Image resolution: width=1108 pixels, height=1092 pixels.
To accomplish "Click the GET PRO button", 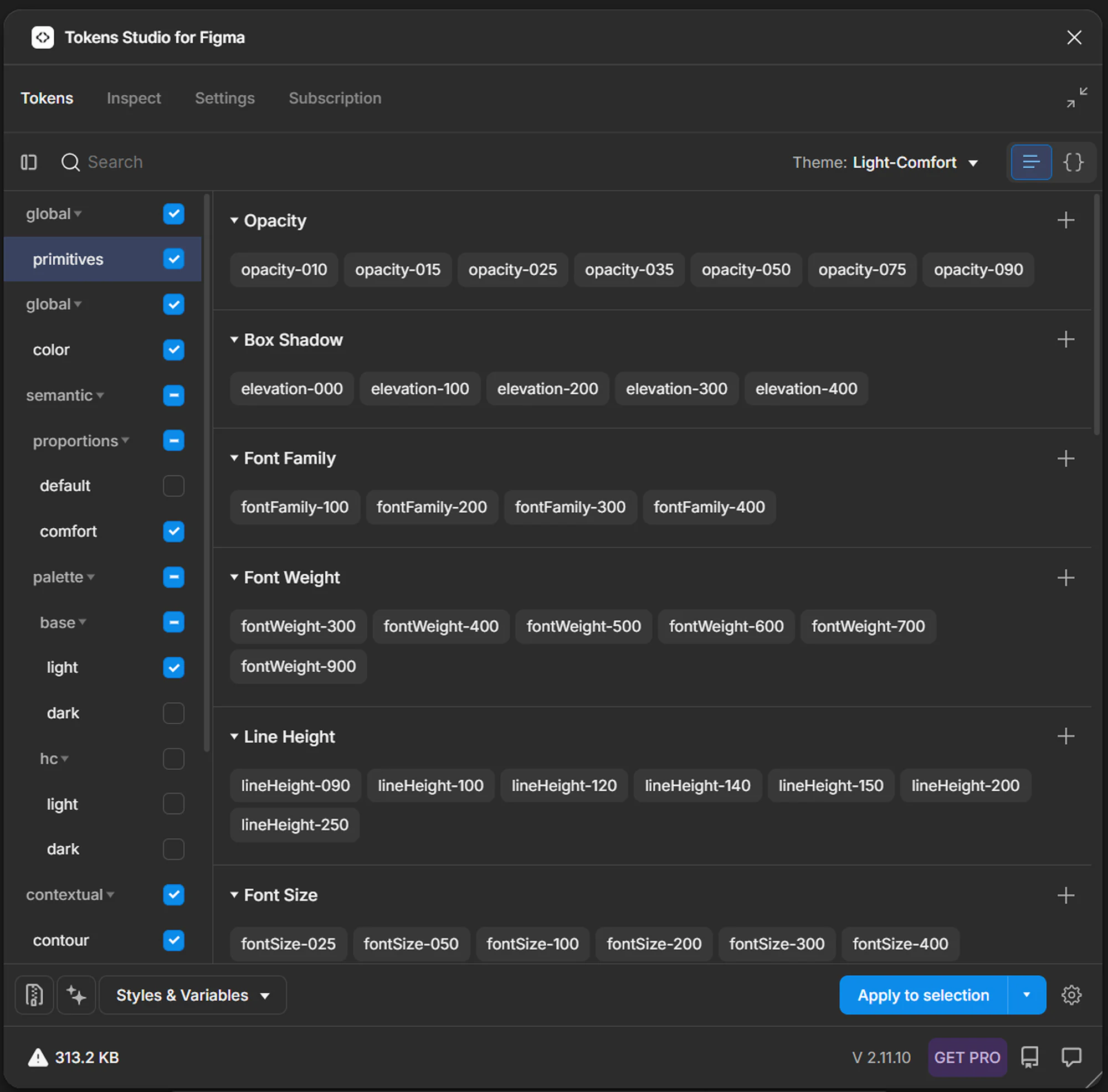I will [967, 1057].
